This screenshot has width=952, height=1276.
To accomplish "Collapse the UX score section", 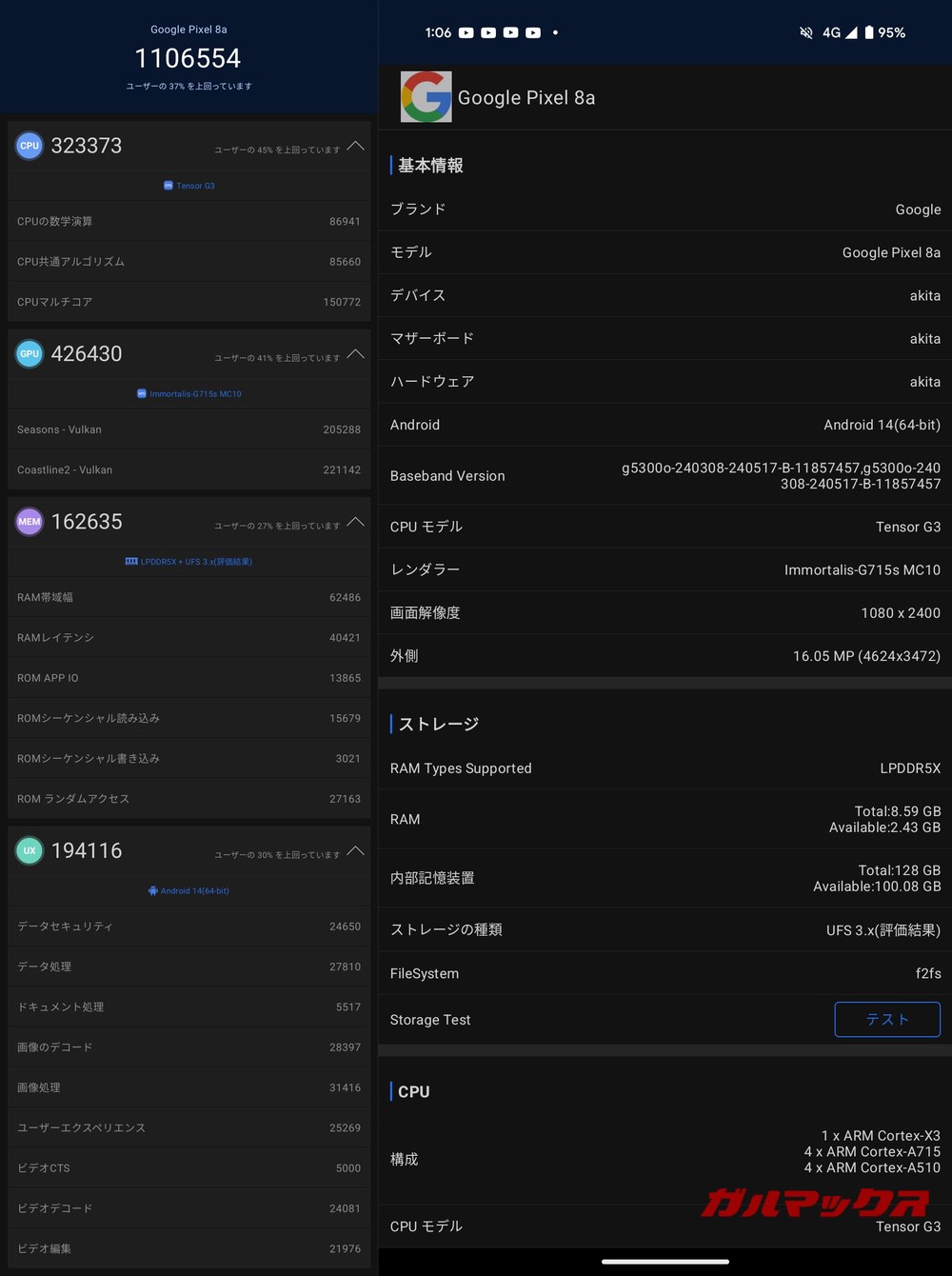I will tap(355, 850).
